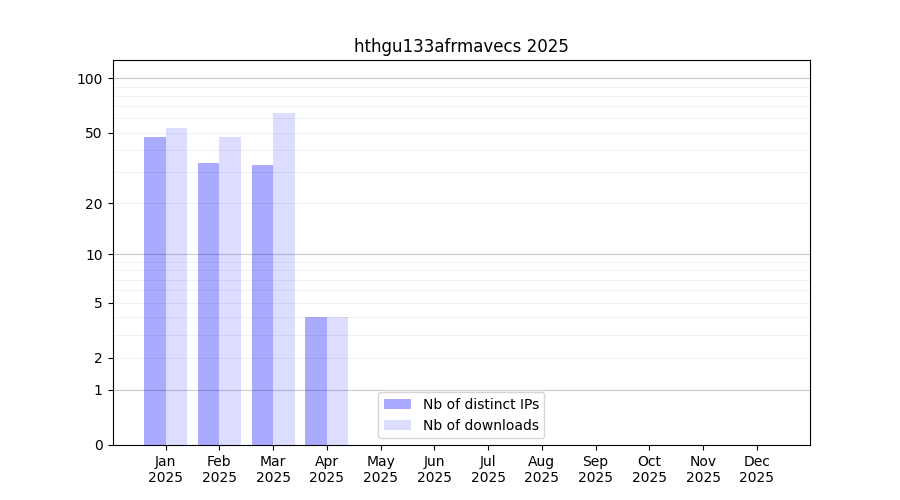Click the 10 y-axis tick label
900x500 pixels.
pos(93,254)
